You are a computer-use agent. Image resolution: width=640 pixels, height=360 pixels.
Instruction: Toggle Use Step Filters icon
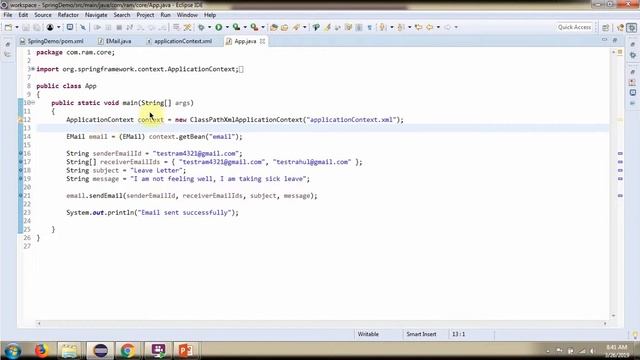coord(187,27)
